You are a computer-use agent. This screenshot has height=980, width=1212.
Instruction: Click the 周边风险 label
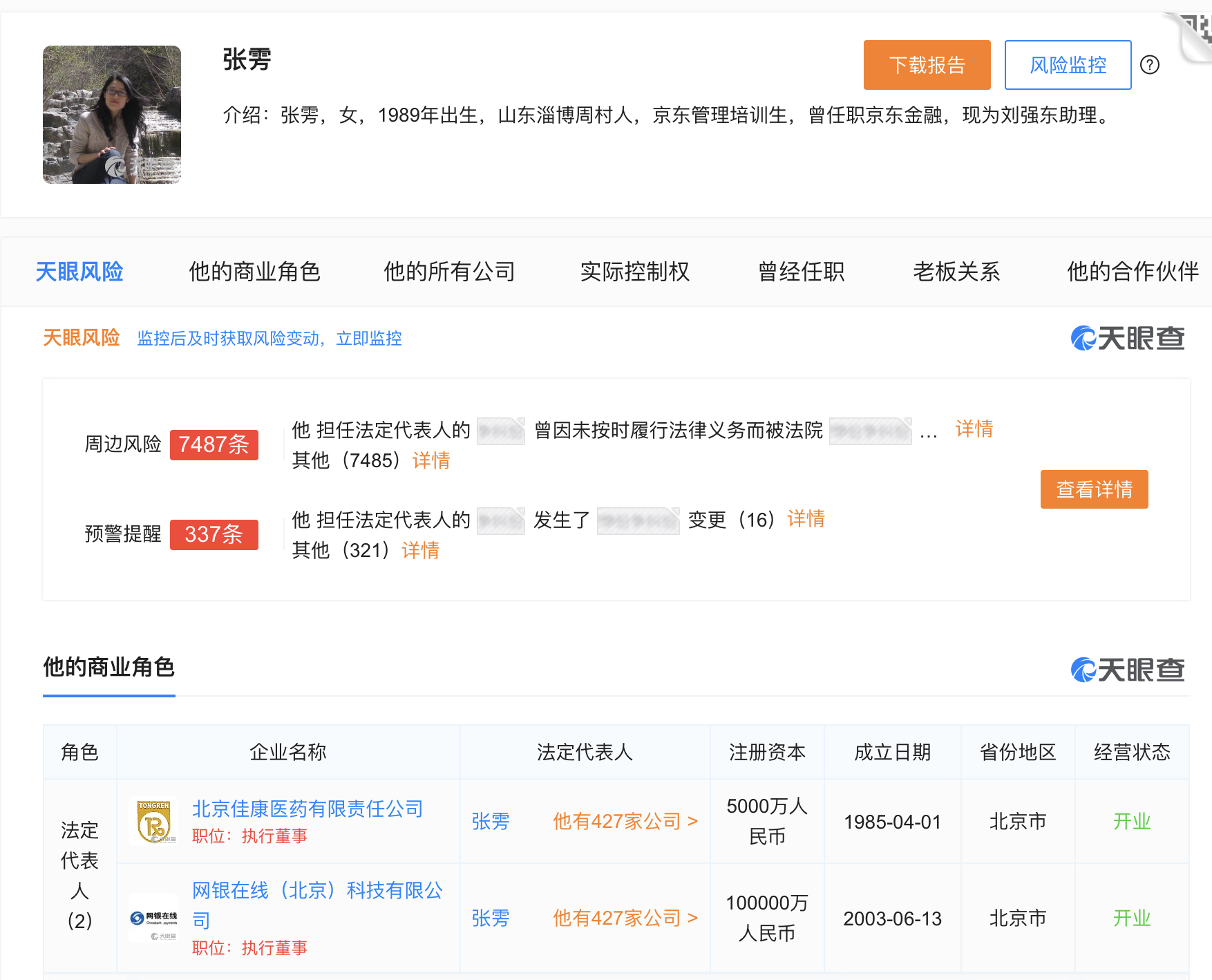[122, 444]
